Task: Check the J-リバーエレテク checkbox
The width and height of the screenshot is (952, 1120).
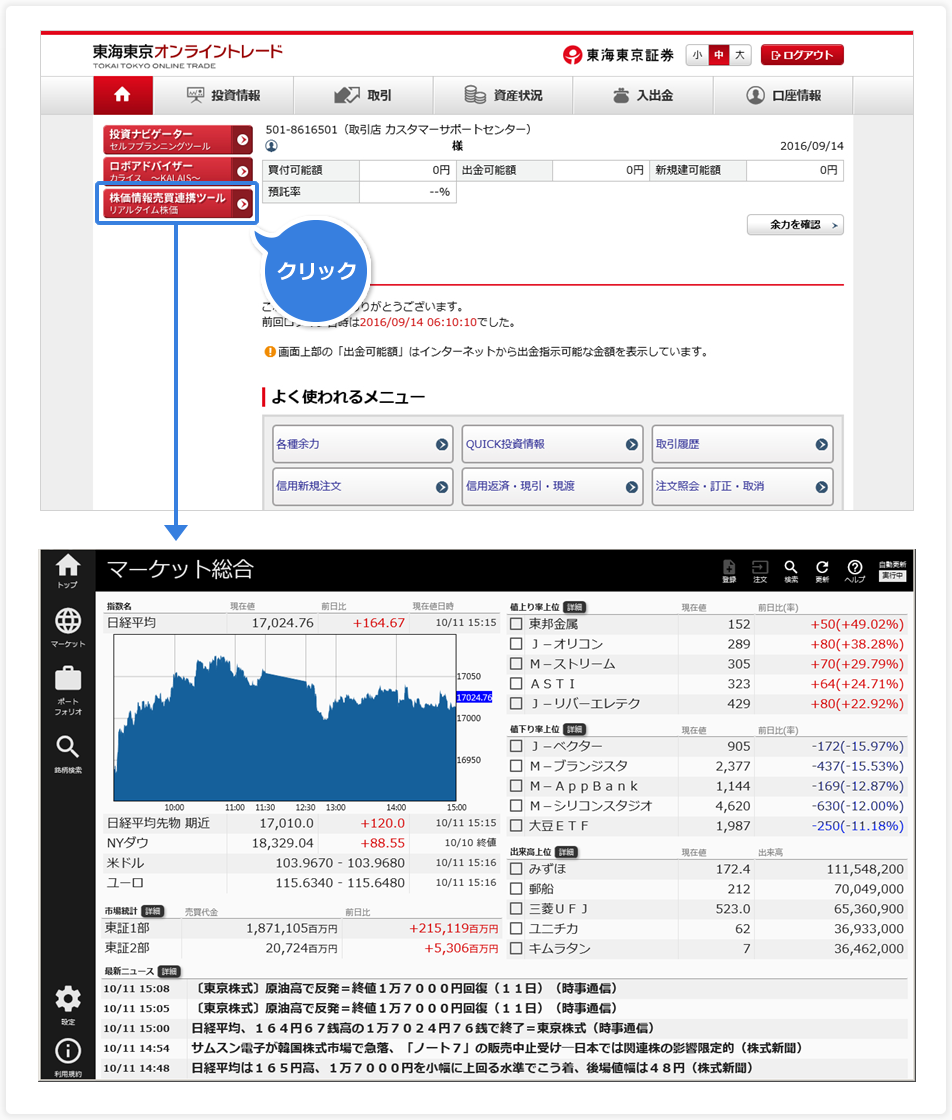Action: click(x=516, y=704)
